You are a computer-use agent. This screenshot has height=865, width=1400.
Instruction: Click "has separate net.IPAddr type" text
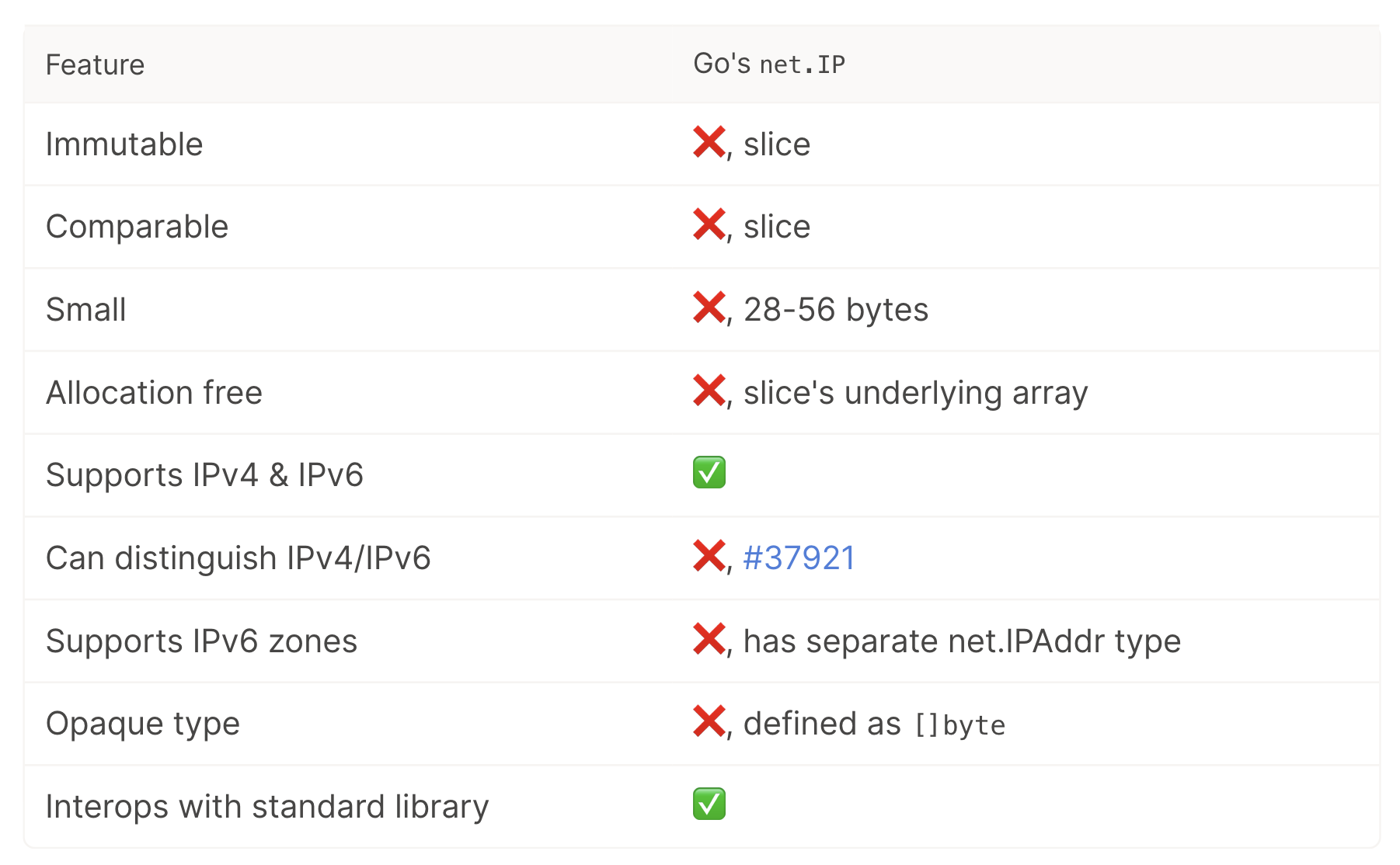tap(962, 641)
